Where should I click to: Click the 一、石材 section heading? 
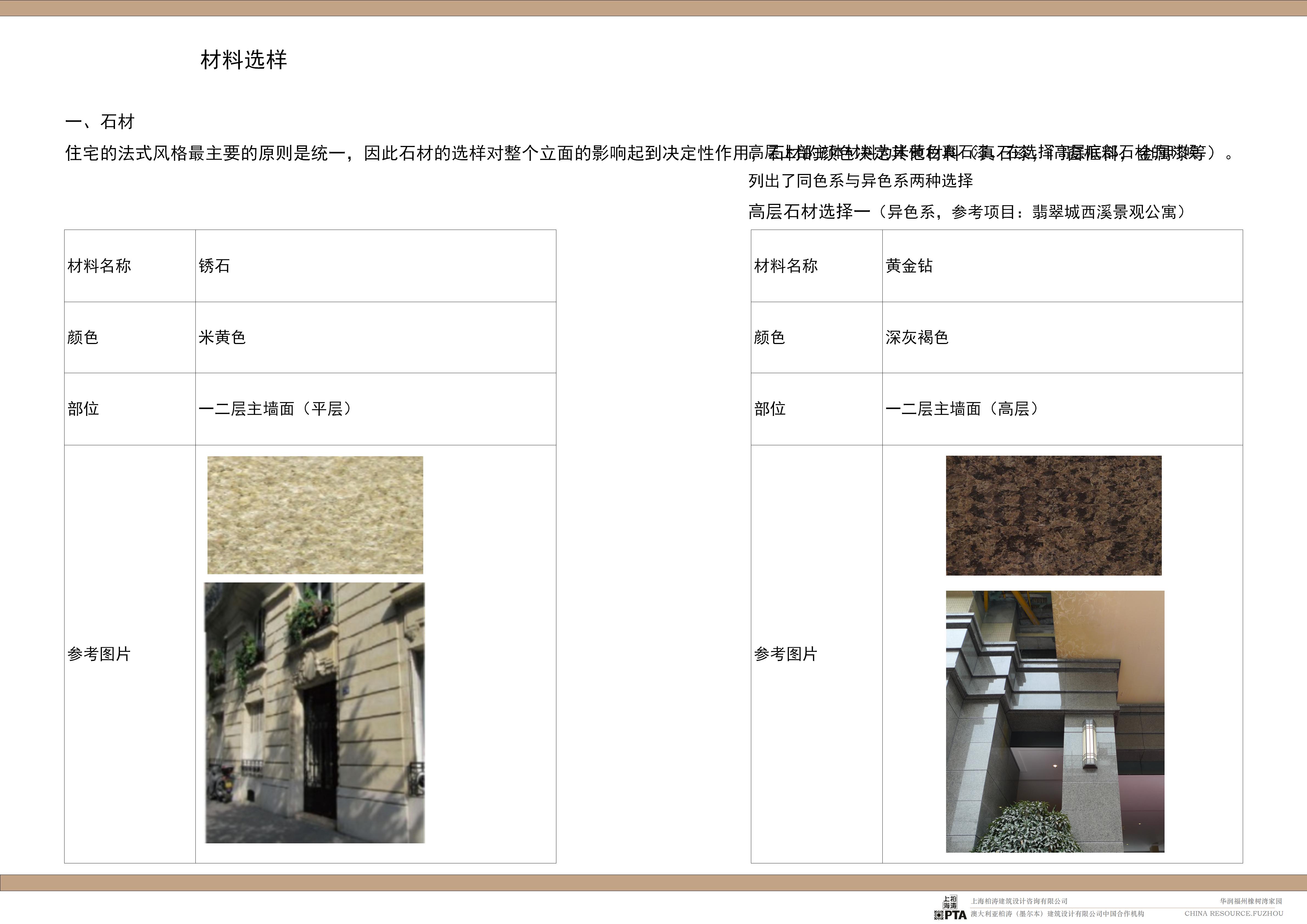coord(100,122)
